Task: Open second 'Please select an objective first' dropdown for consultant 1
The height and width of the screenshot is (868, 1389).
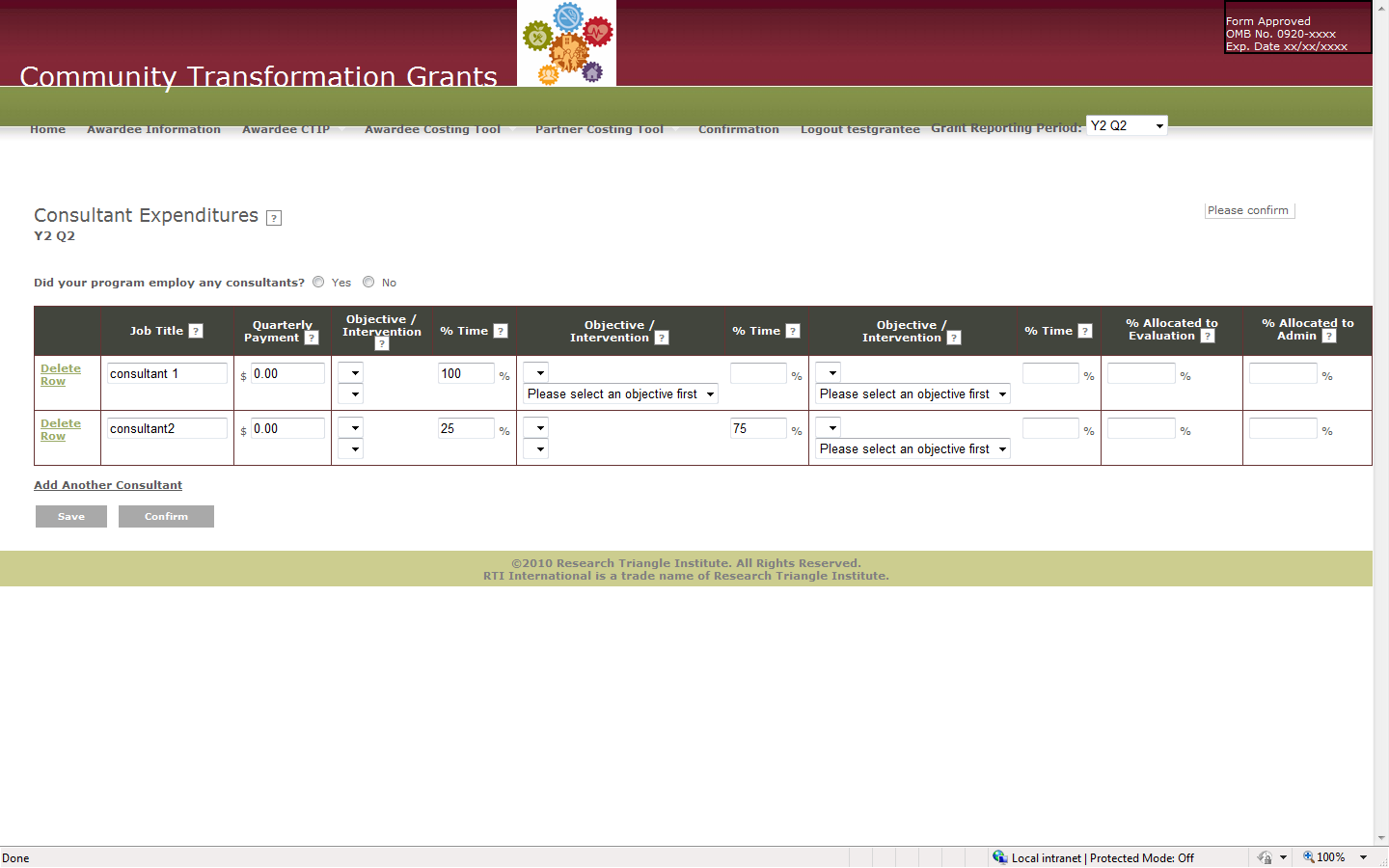Action: pos(621,394)
